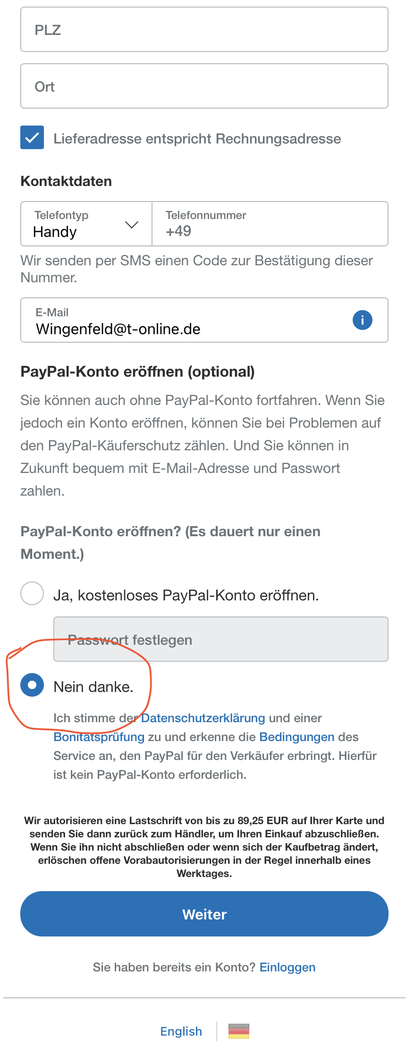
Task: Click the Einloggen link
Action: tap(287, 967)
